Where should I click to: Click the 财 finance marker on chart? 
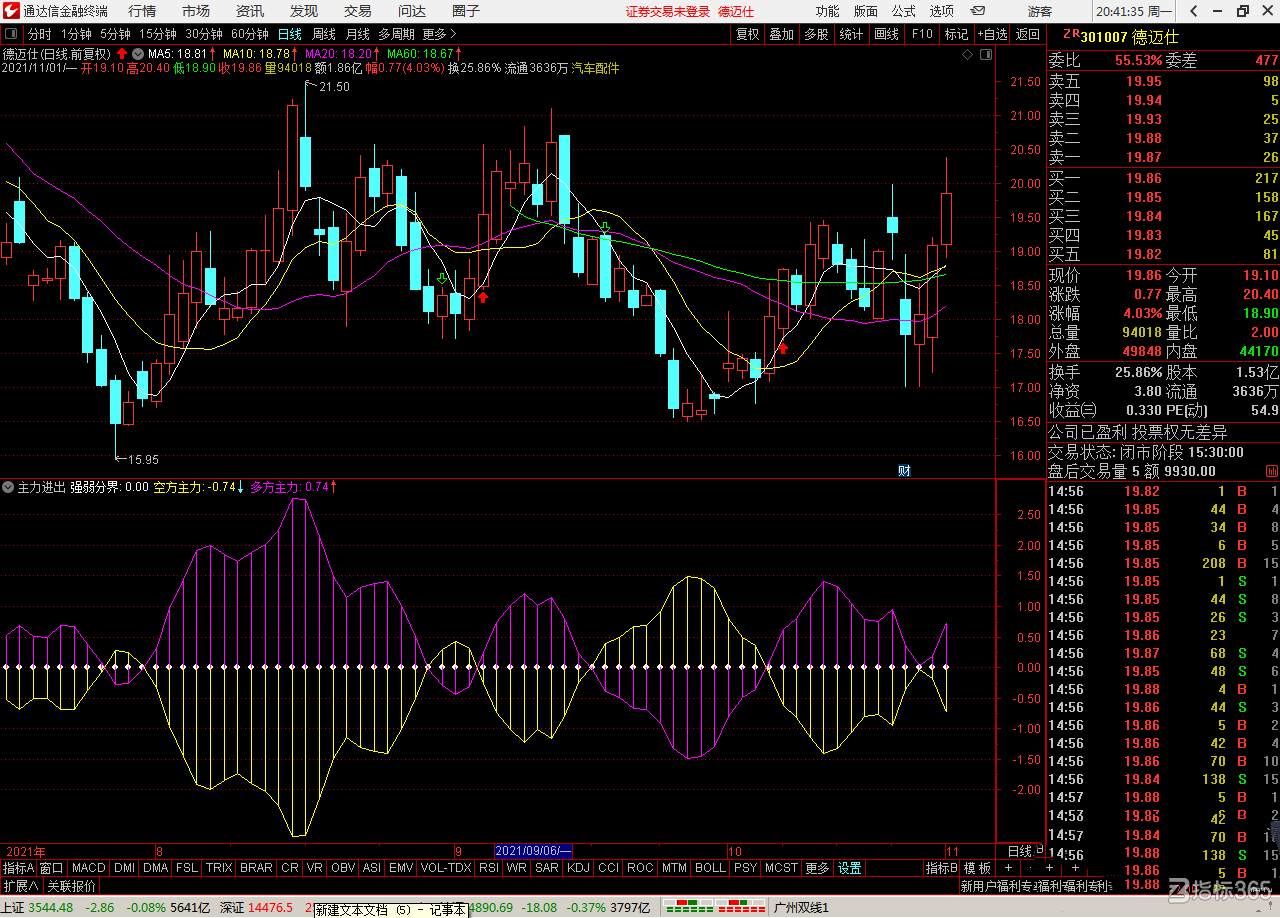click(903, 470)
